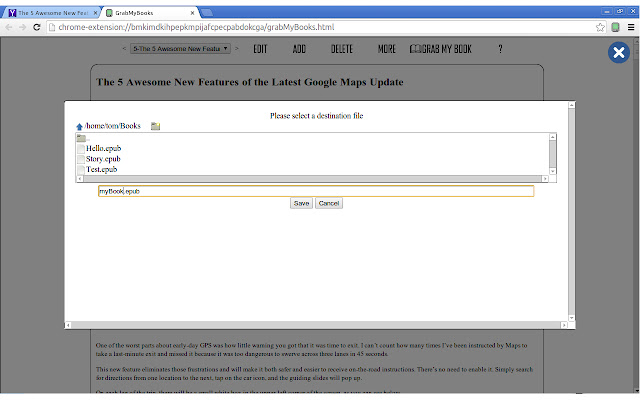Click the dialog's horizontal scroll right arrow

(564, 325)
